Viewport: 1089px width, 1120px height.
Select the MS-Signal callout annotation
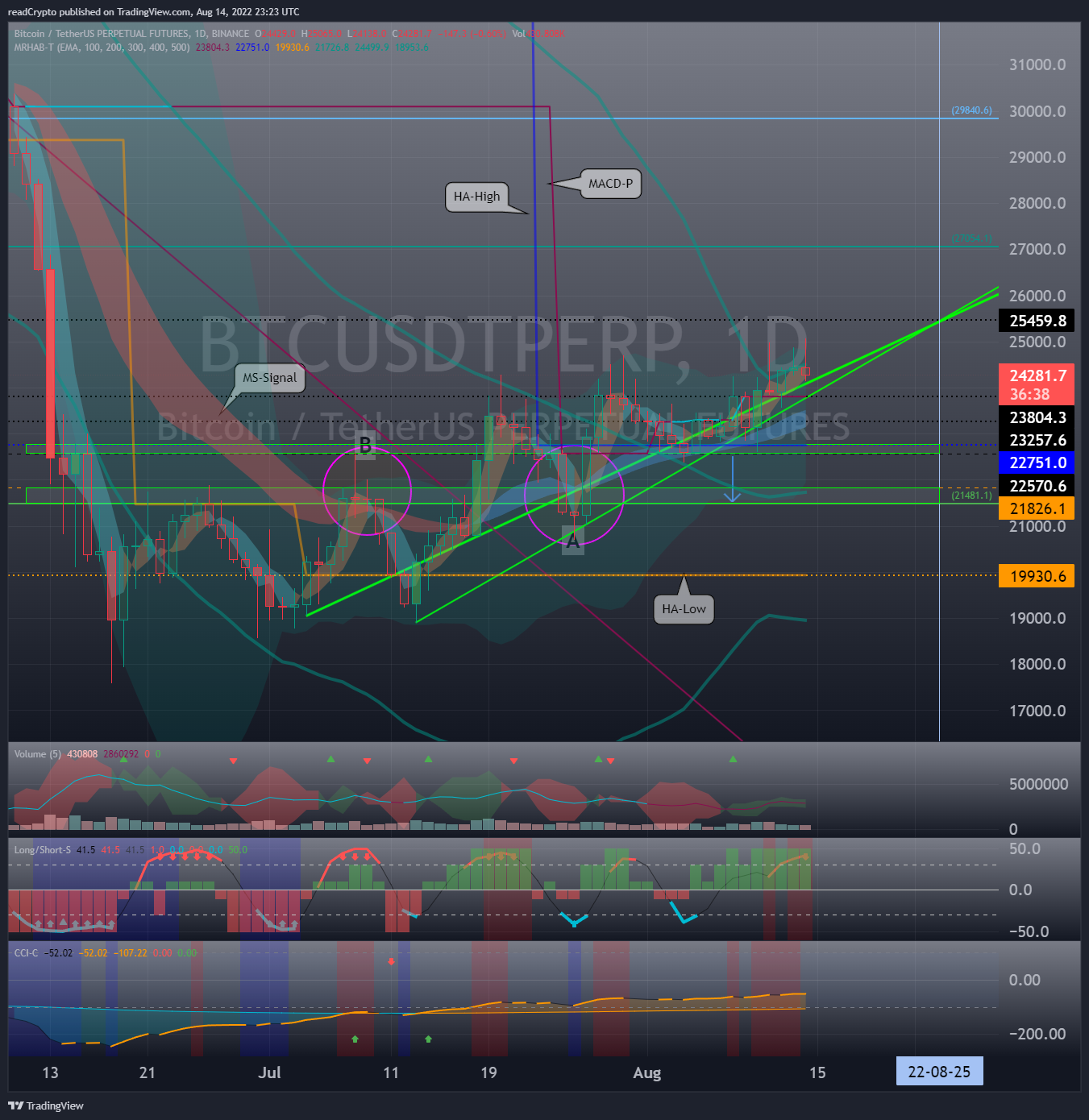pyautogui.click(x=269, y=378)
